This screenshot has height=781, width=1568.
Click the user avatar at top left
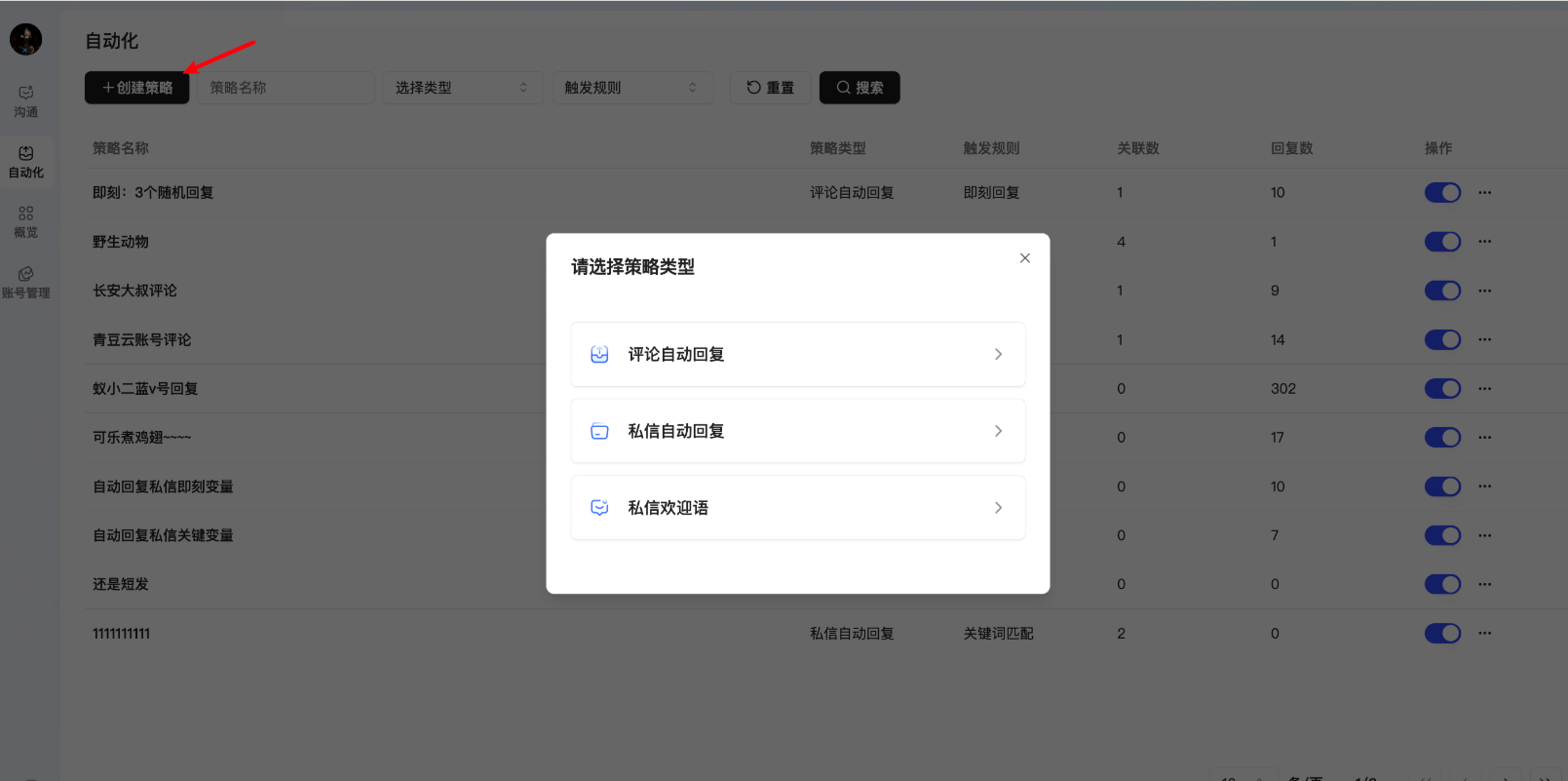click(x=25, y=40)
